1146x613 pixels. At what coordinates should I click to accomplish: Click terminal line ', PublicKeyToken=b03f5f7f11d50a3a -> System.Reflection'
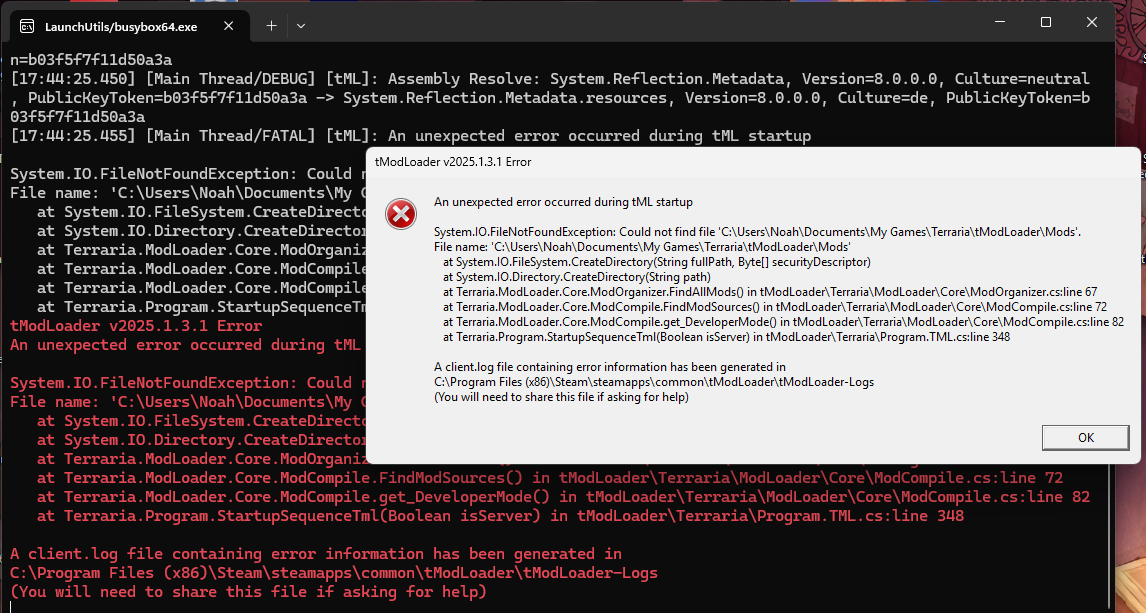point(550,98)
